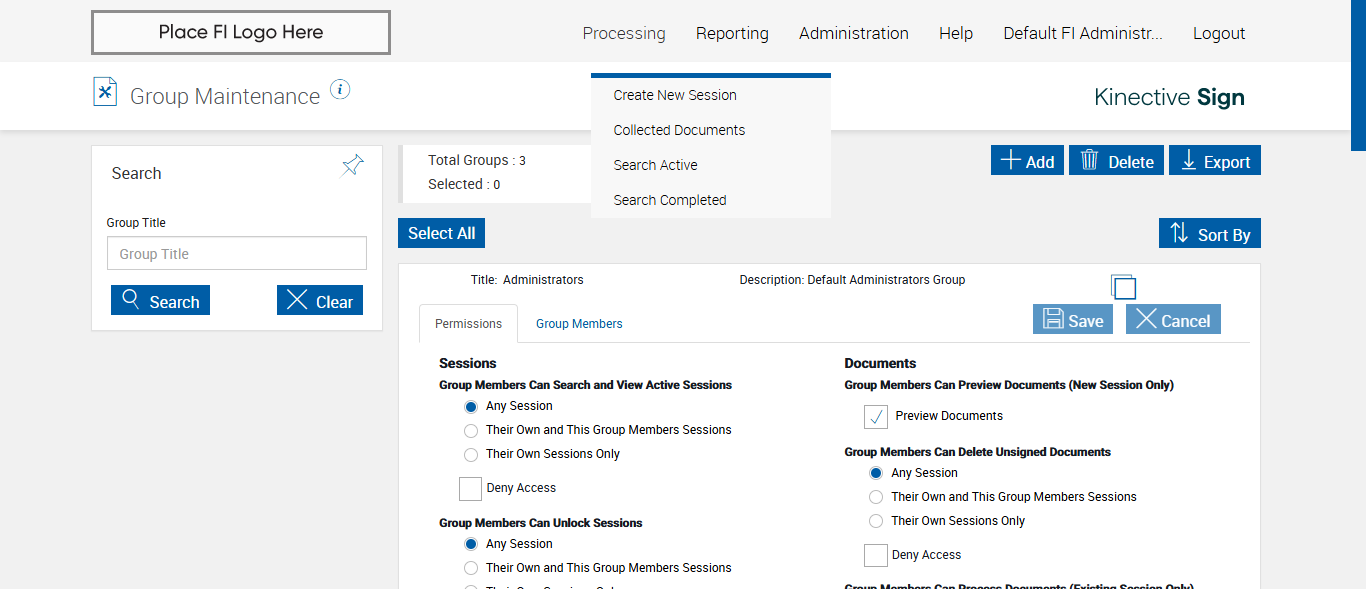Screen dimensions: 1366x589
Task: Check the Preview Documents checkbox
Action: click(x=876, y=417)
